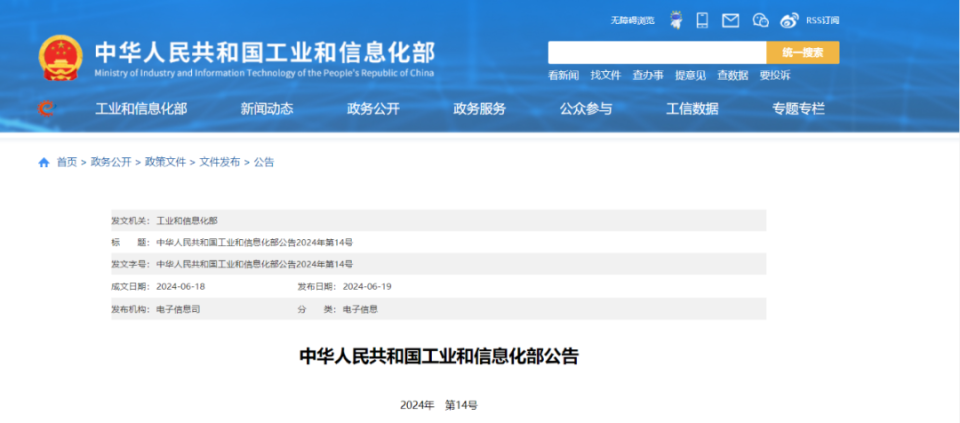Click the red swirl icon beside the navigation menu
Image resolution: width=960 pixels, height=423 pixels.
point(45,109)
